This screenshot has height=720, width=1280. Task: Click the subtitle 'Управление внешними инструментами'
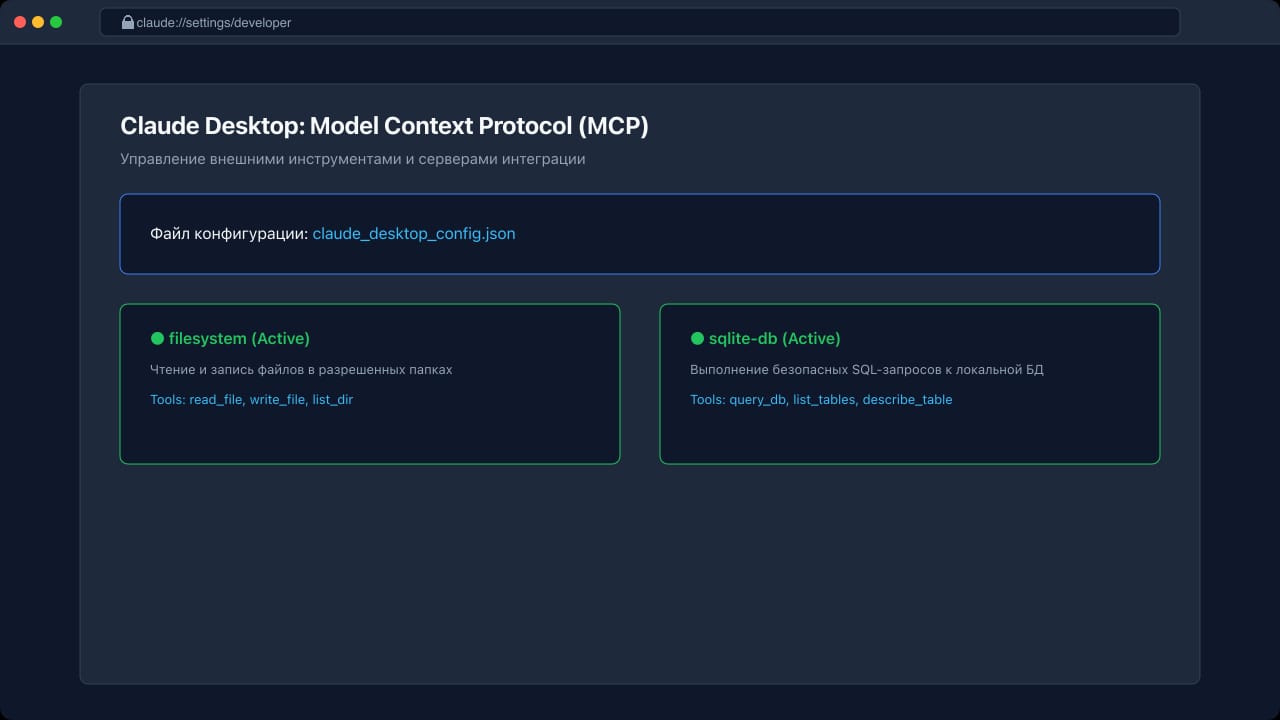pos(352,159)
